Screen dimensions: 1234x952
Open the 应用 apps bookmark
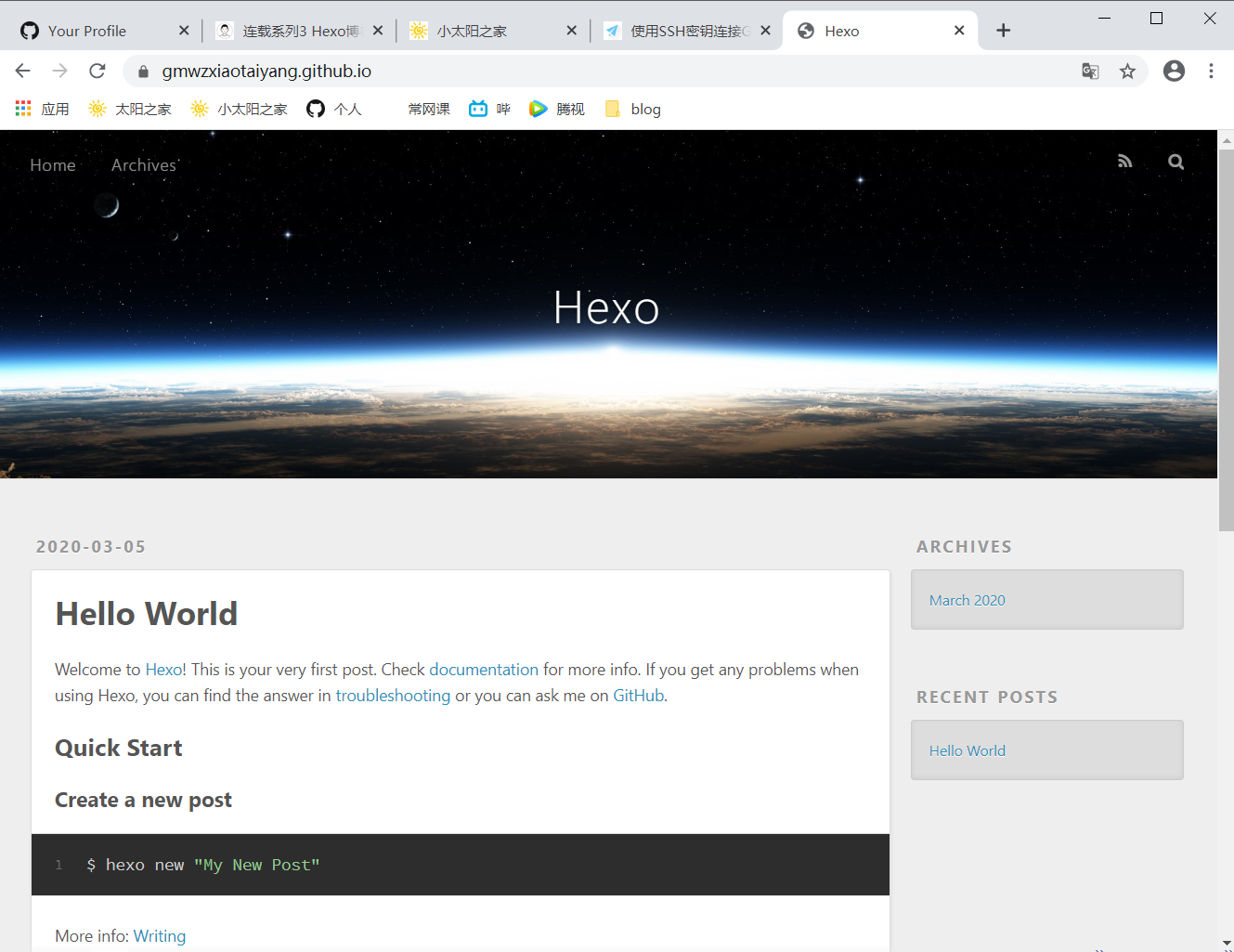coord(43,109)
